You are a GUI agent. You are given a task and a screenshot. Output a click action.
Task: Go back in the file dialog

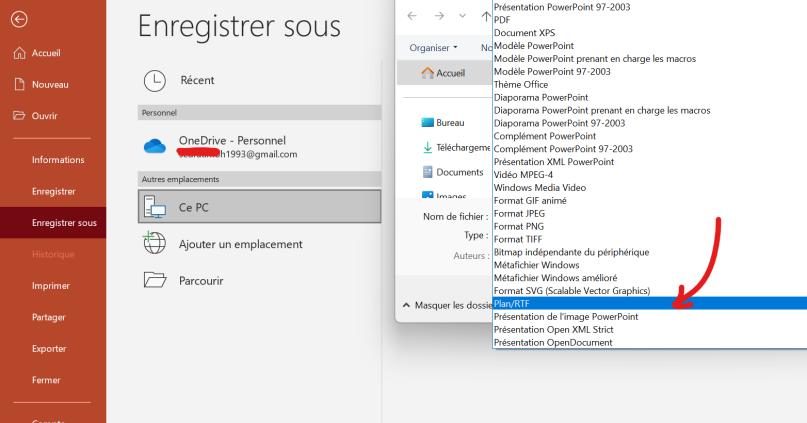[x=412, y=16]
